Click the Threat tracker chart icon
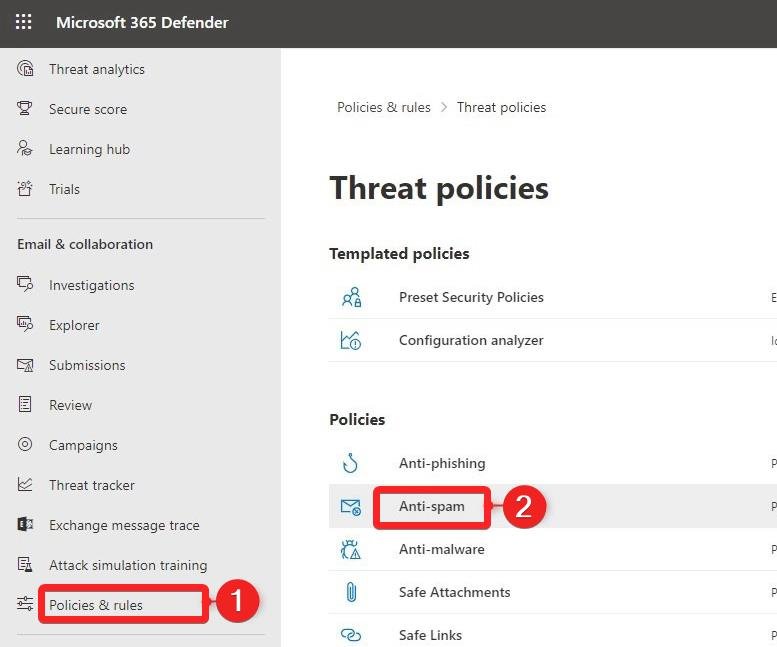The width and height of the screenshot is (777, 647). click(x=25, y=485)
